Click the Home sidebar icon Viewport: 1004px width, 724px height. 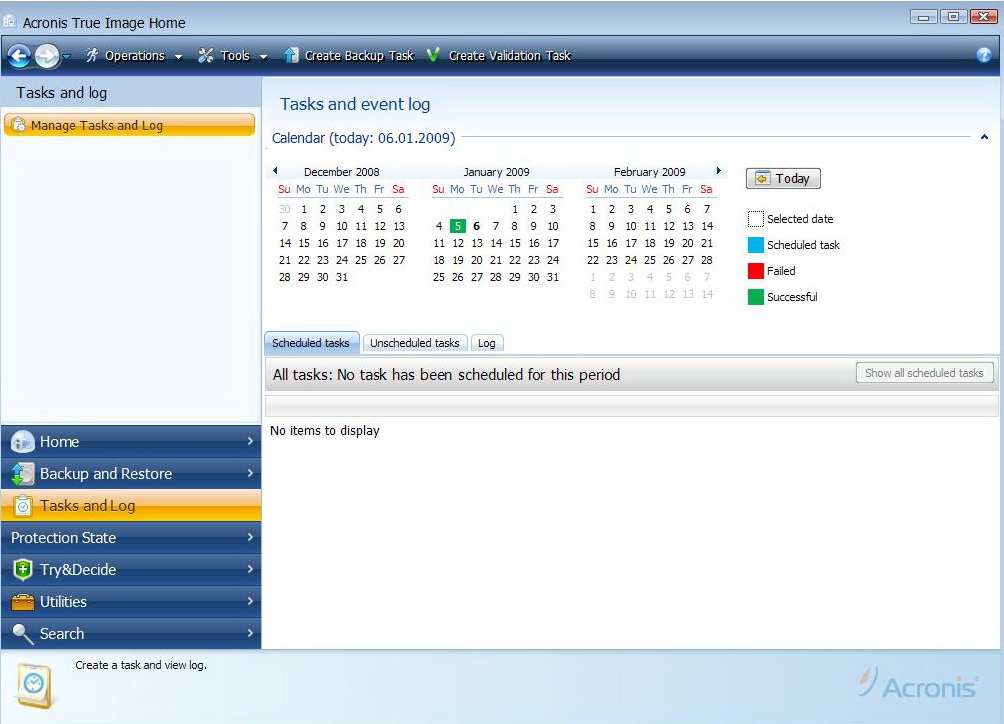coord(22,442)
